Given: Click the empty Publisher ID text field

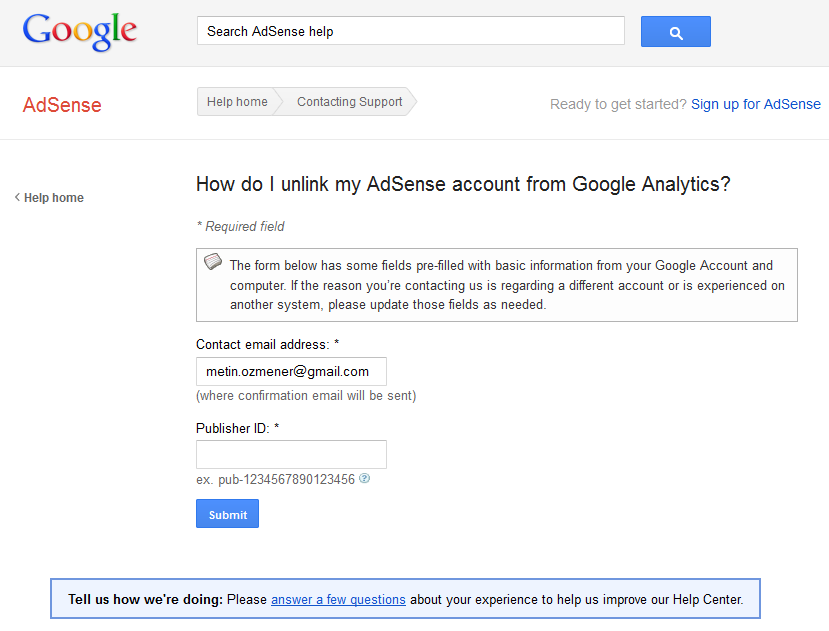Looking at the screenshot, I should [291, 455].
